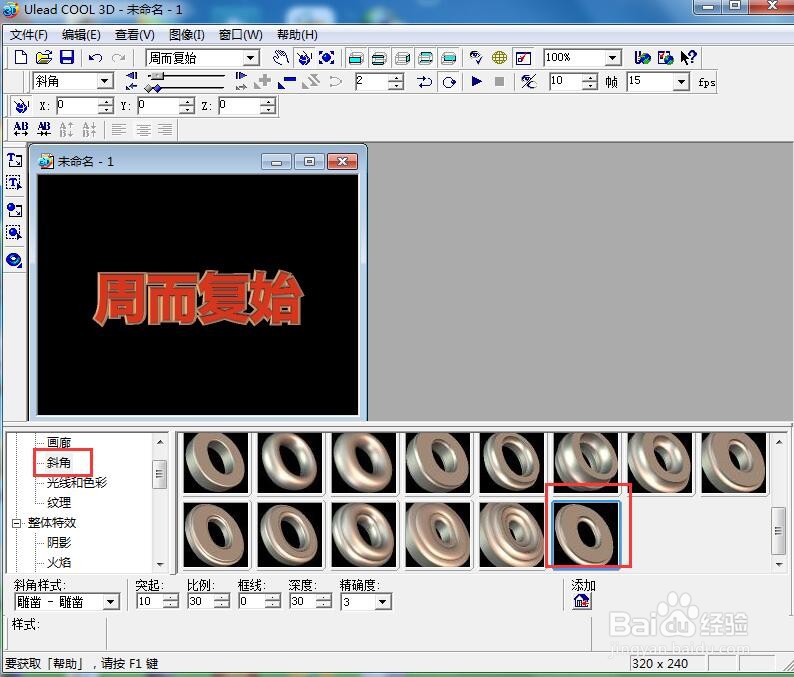The image size is (794, 677).
Task: Toggle the front face display button
Action: [356, 58]
